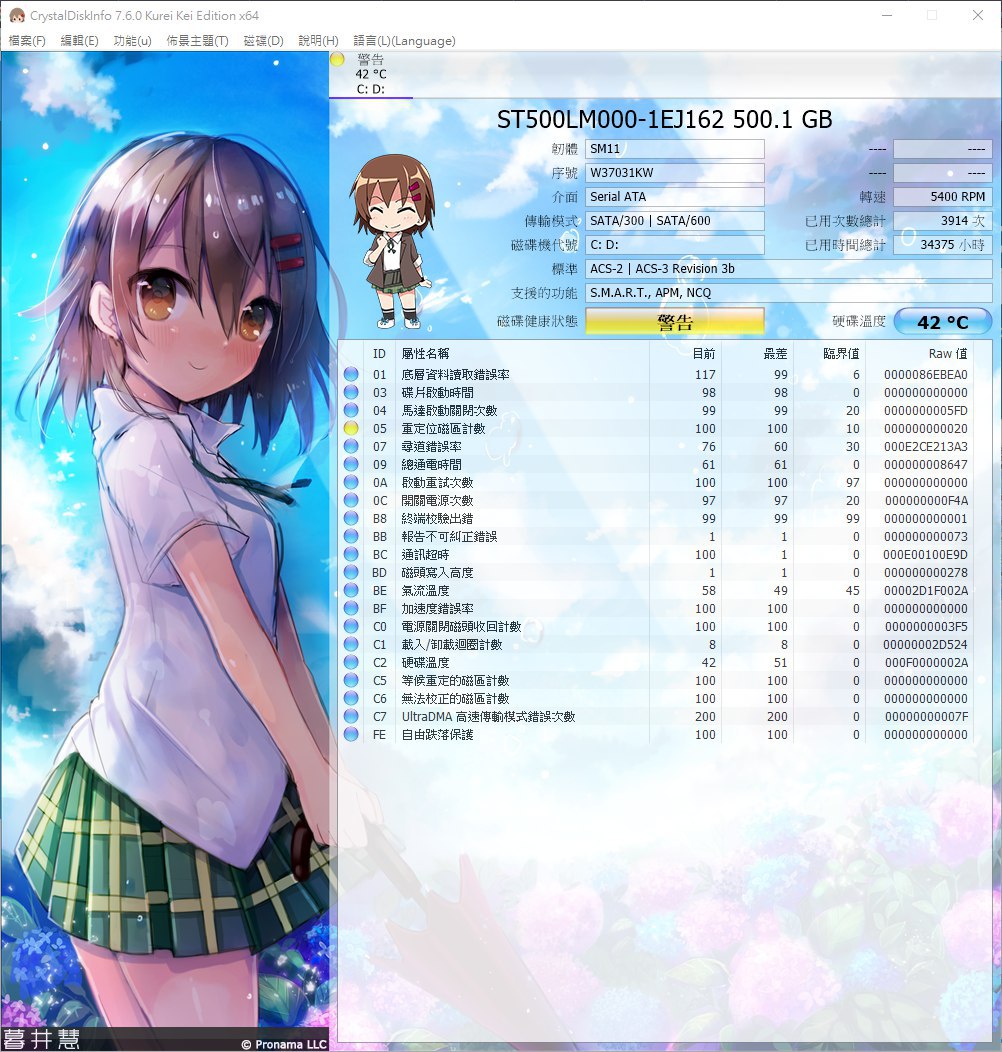
Task: Click the Raw 值 column header
Action: click(x=948, y=354)
